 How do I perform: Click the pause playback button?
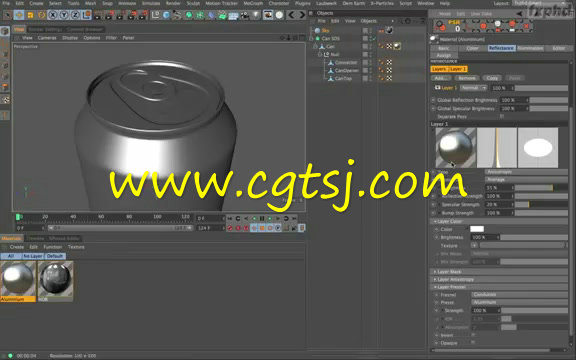pos(262,219)
